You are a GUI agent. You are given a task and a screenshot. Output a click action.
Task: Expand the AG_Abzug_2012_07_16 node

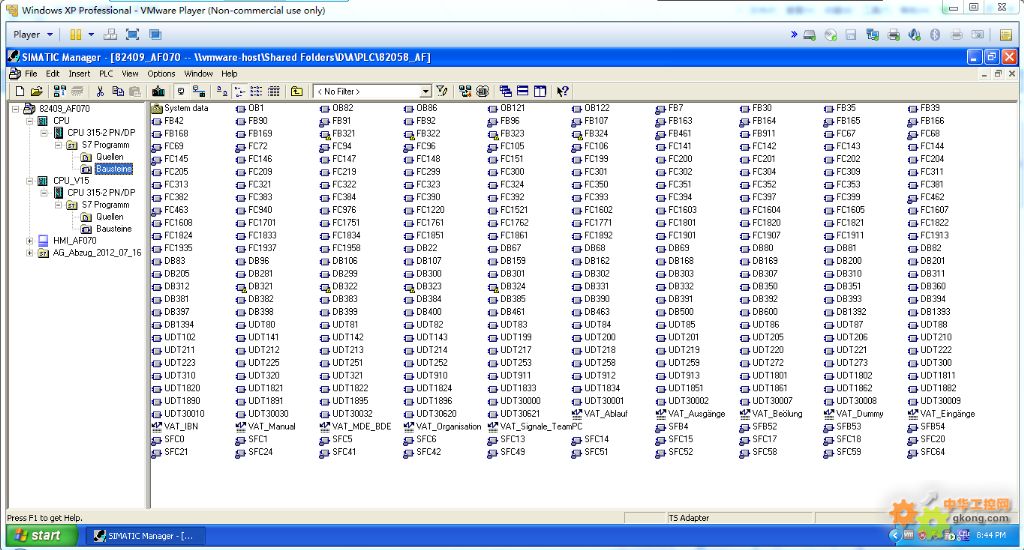pos(29,253)
